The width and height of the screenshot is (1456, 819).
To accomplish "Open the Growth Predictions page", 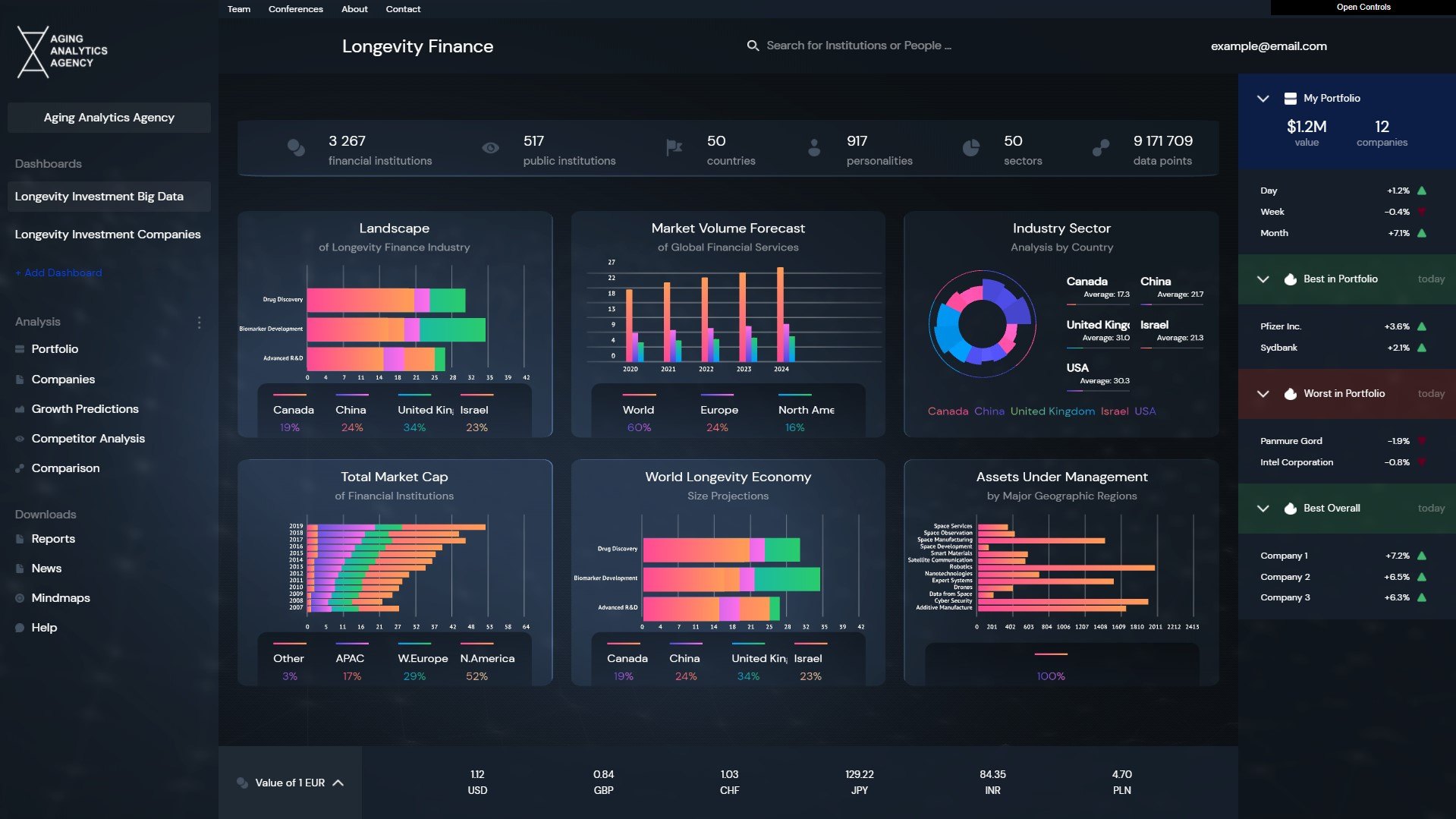I will (x=85, y=409).
